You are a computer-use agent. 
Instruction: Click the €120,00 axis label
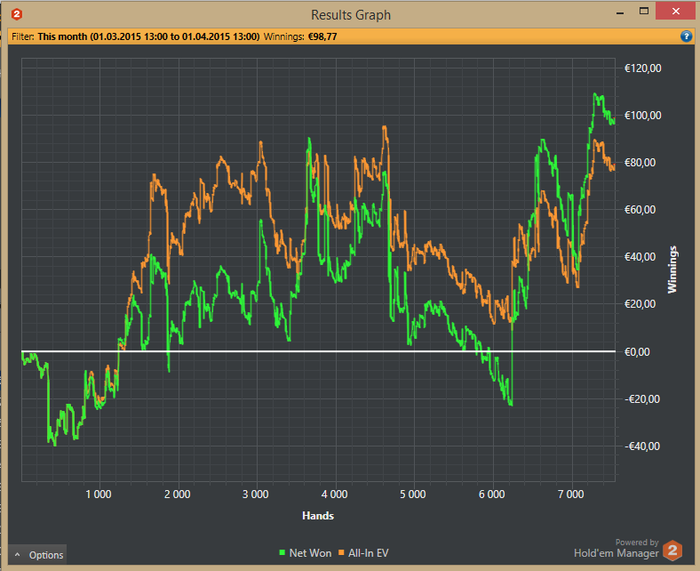pos(642,68)
